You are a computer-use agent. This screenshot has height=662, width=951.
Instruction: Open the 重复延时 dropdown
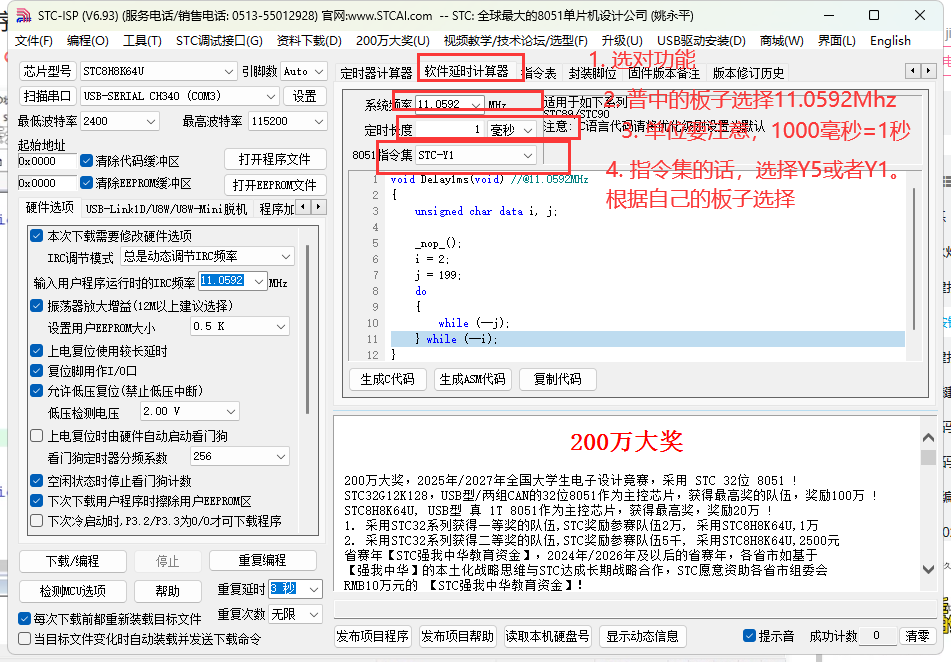[x=295, y=589]
